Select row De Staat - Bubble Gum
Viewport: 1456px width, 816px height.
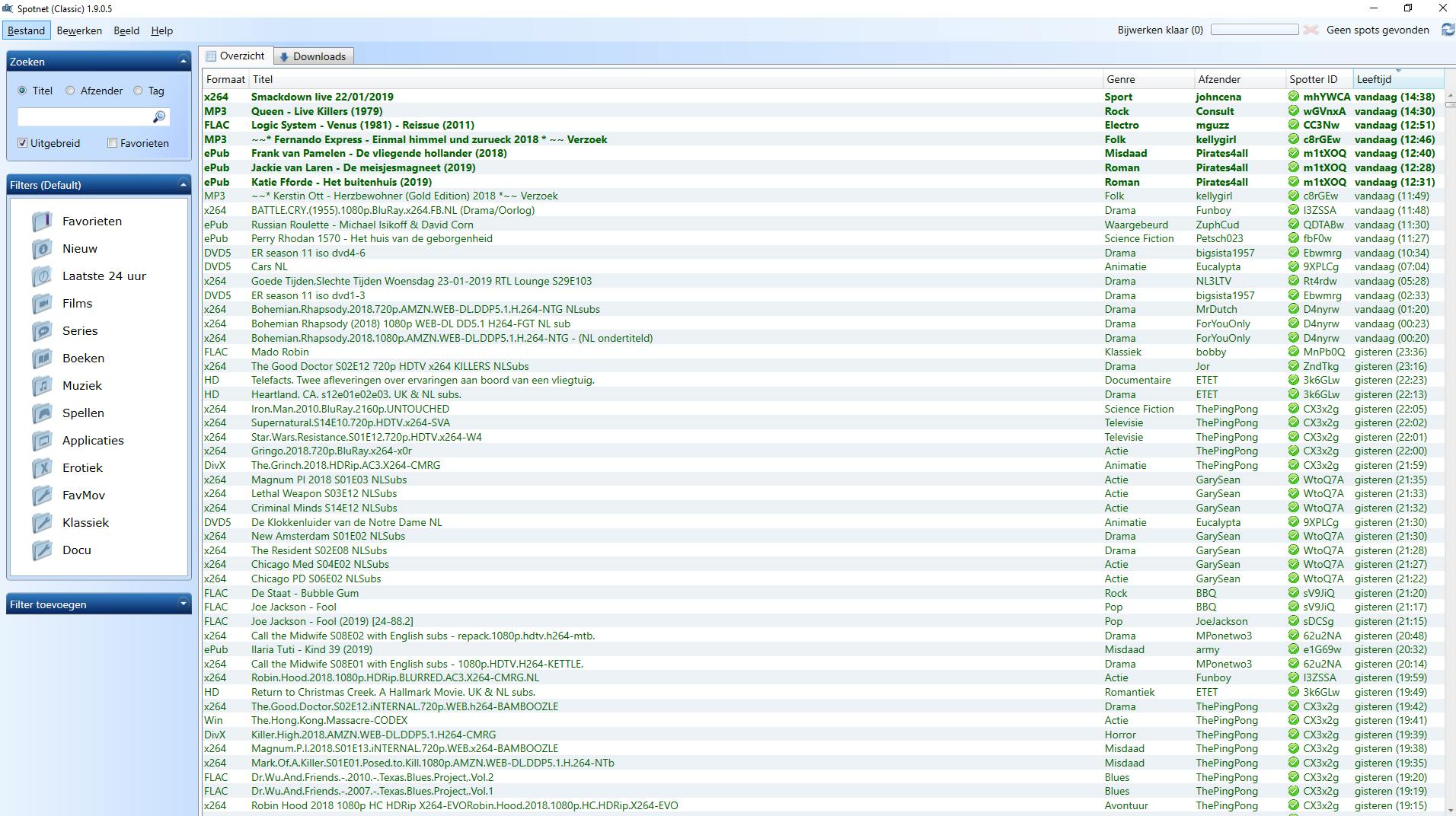point(822,593)
